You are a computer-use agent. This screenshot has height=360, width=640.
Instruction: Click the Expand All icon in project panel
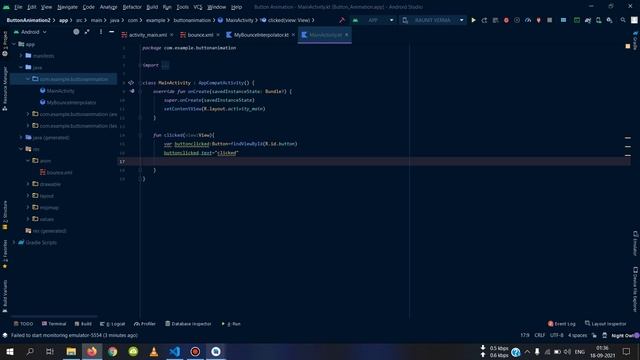tap(87, 31)
